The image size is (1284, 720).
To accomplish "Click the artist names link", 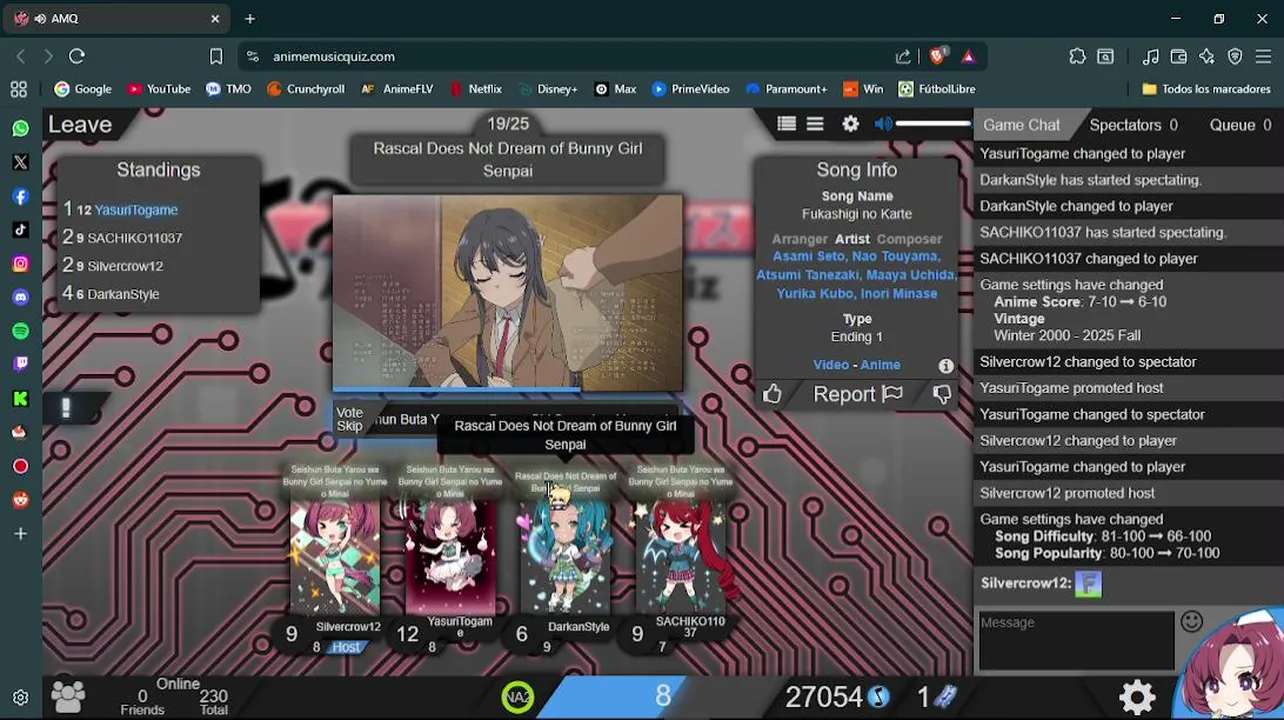I will tap(857, 275).
